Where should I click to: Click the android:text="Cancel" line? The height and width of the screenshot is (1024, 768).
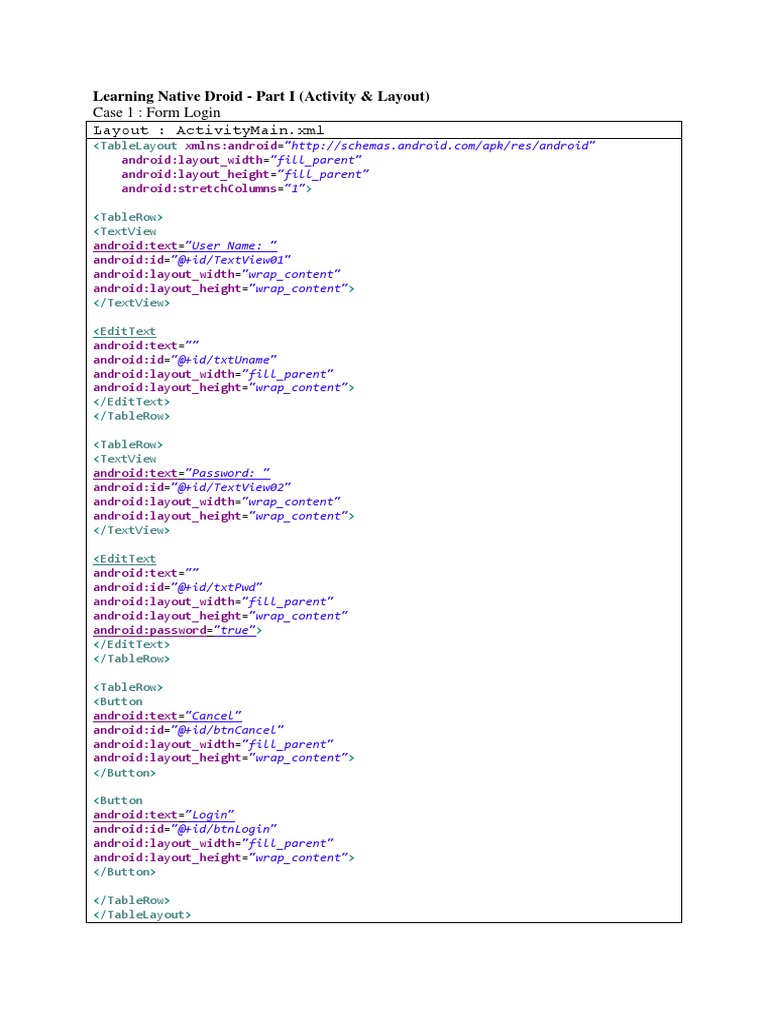click(167, 716)
